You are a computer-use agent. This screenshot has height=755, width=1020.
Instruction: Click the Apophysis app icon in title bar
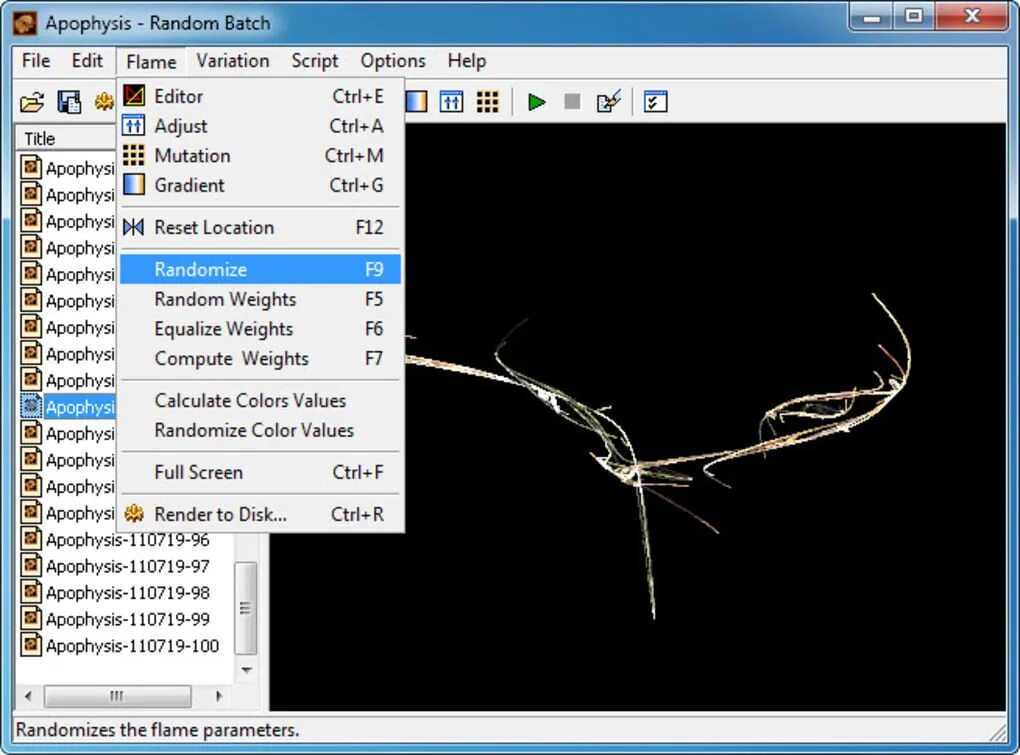pyautogui.click(x=25, y=23)
